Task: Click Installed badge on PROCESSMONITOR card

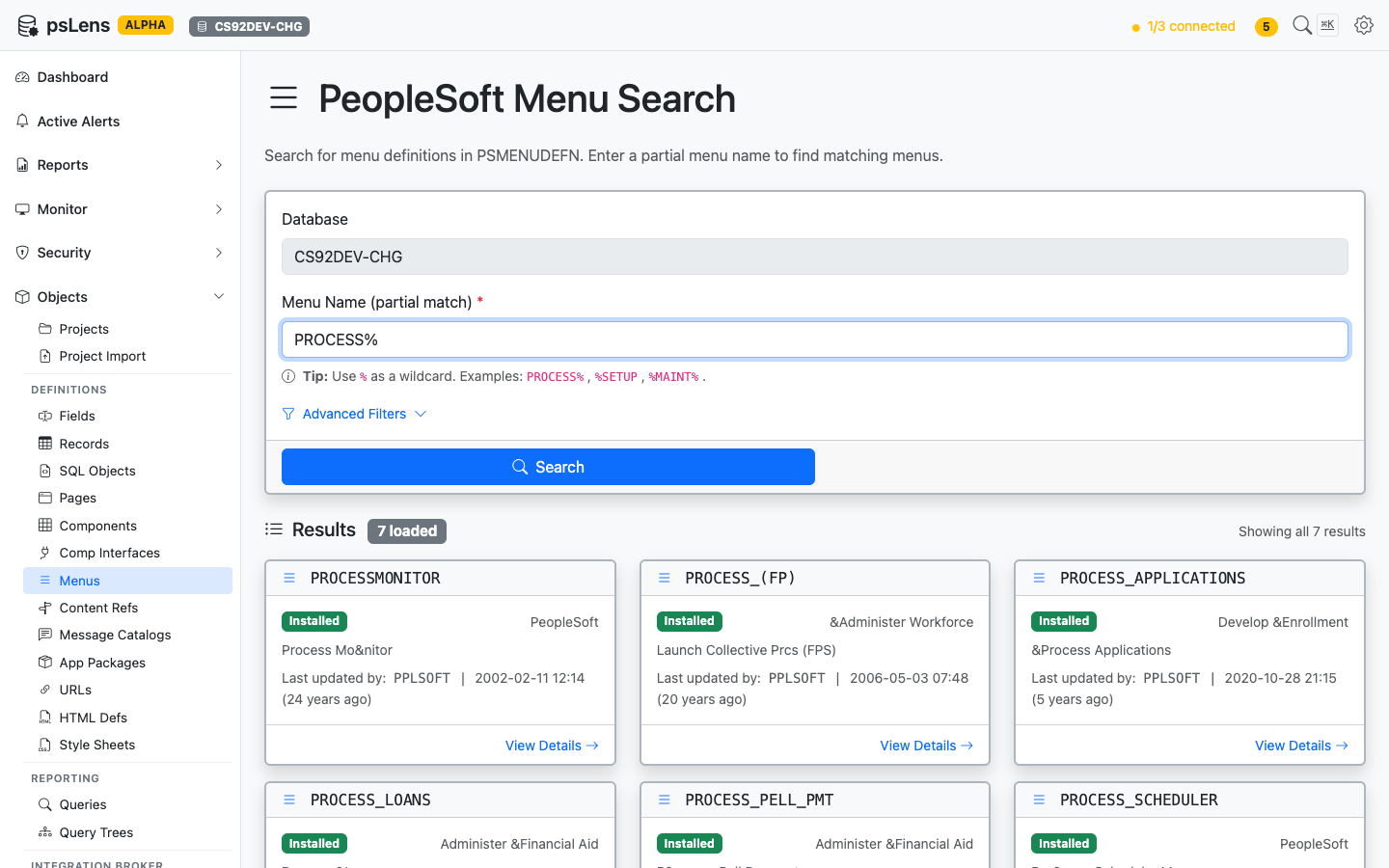Action: (x=314, y=622)
